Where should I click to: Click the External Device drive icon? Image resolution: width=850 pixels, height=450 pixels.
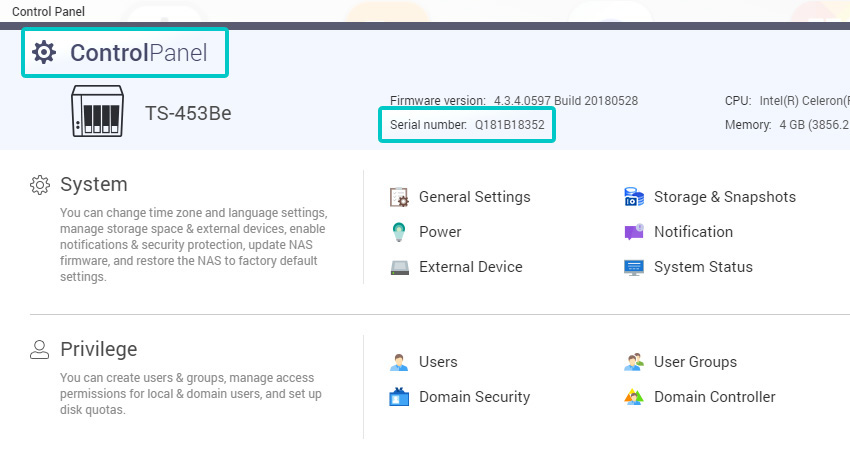point(399,267)
